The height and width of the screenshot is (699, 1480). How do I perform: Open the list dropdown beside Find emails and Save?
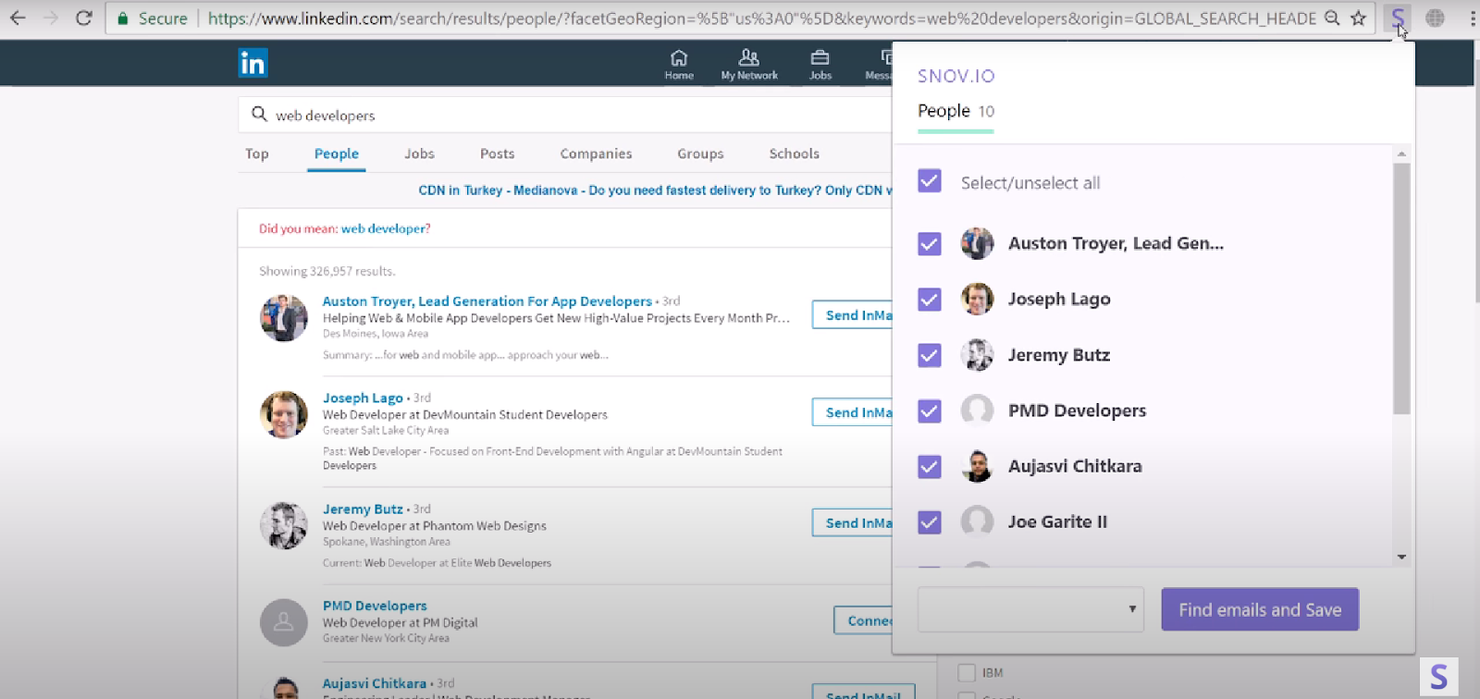[1030, 609]
